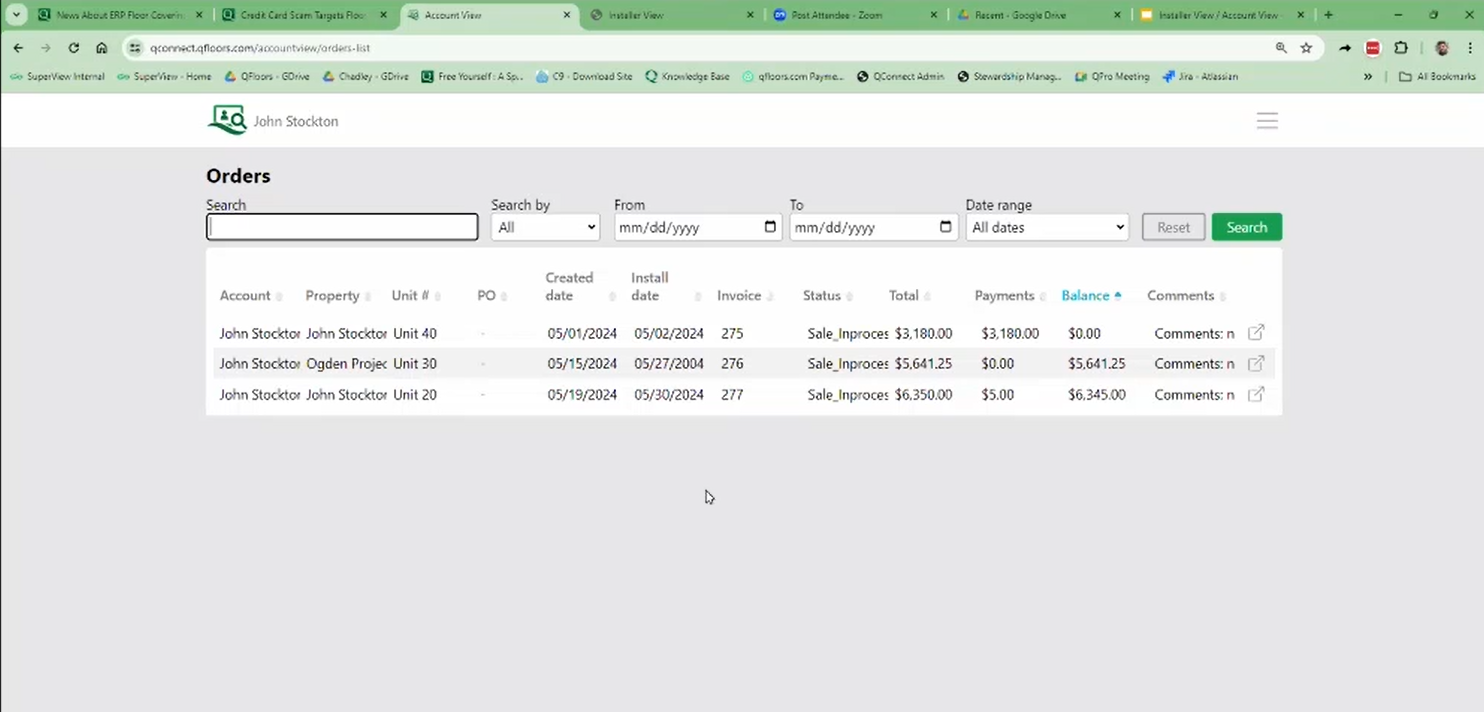Expand the Search by dropdown
Viewport: 1484px width, 712px height.
click(545, 227)
